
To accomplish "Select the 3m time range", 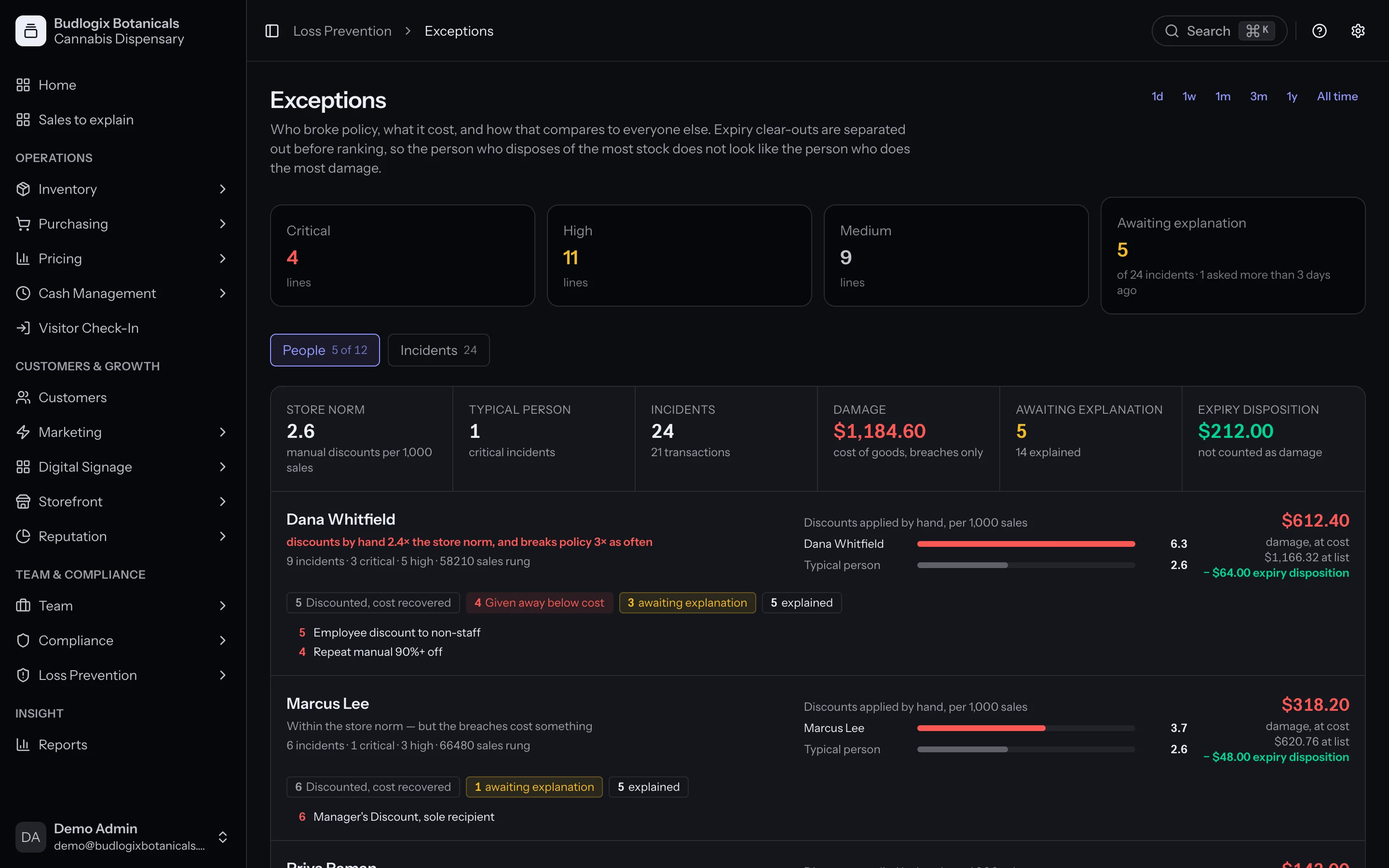I will [1259, 96].
